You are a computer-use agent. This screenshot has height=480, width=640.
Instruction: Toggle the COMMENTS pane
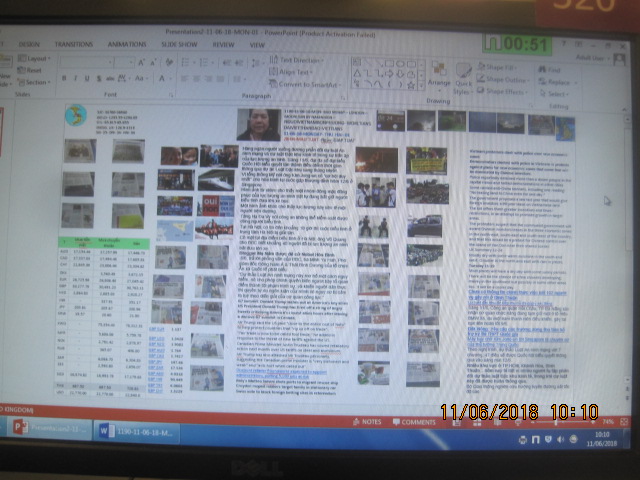(414, 422)
